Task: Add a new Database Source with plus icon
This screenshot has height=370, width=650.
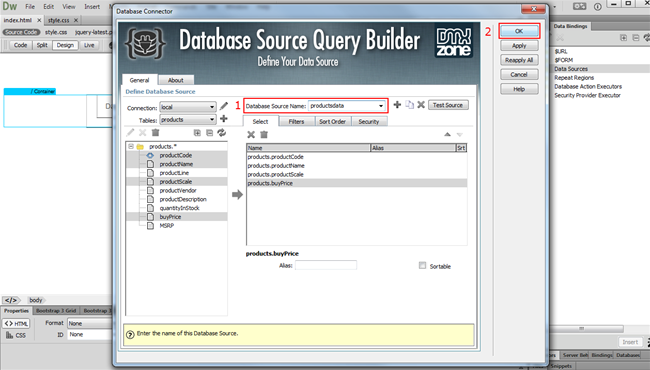Action: 397,105
